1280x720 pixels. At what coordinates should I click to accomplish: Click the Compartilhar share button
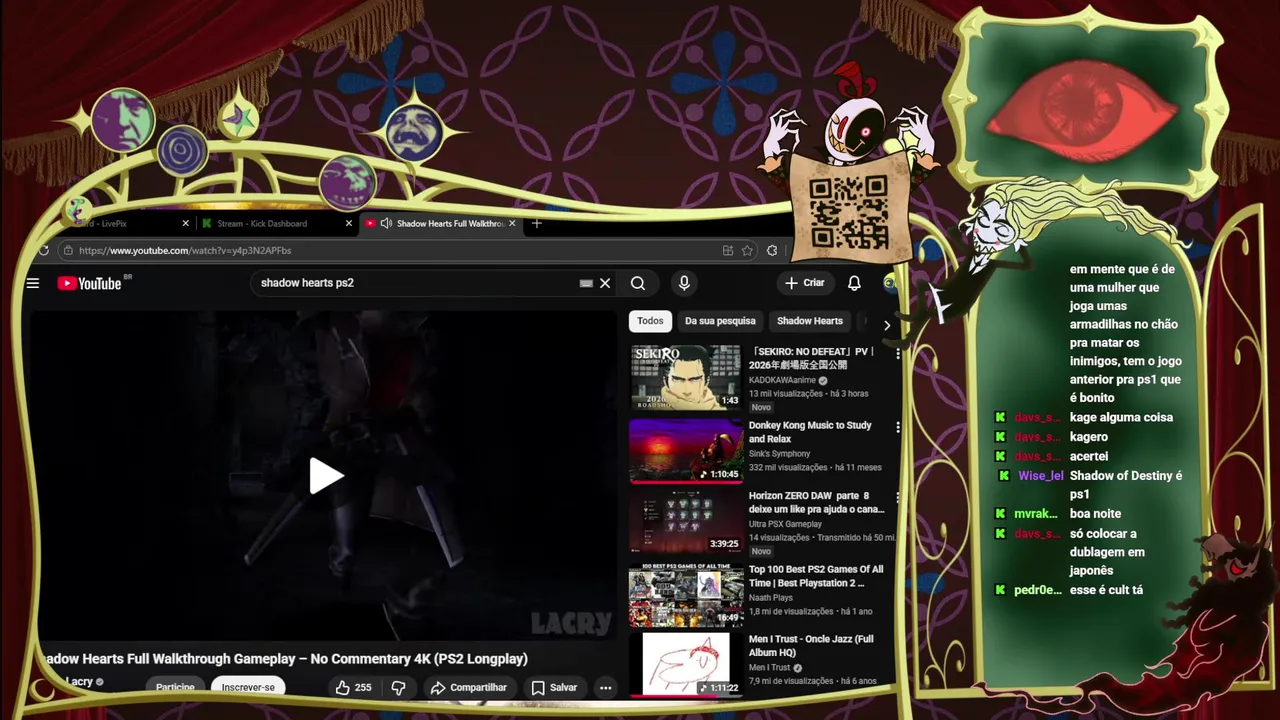[x=469, y=687]
